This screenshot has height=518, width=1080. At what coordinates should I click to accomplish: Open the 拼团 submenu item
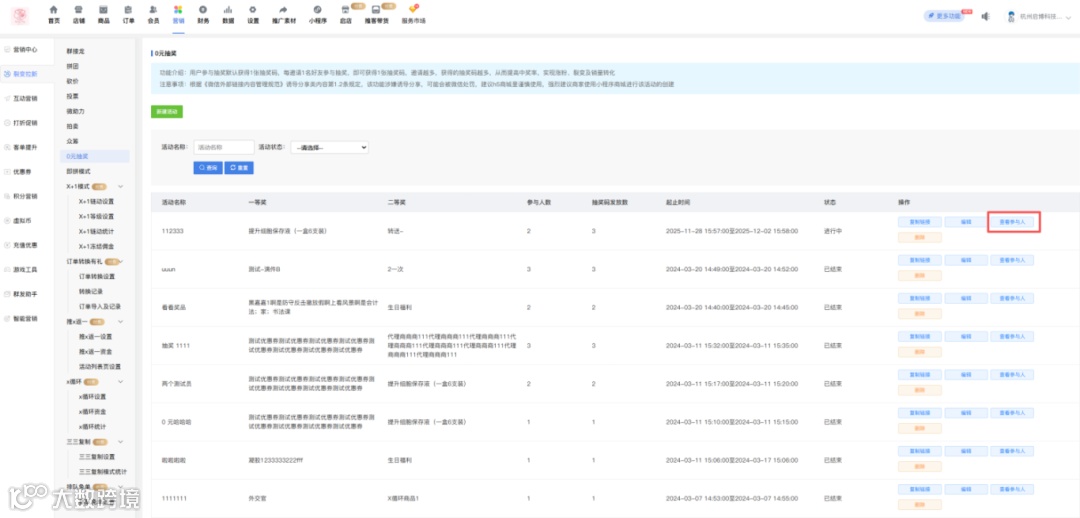[x=72, y=66]
